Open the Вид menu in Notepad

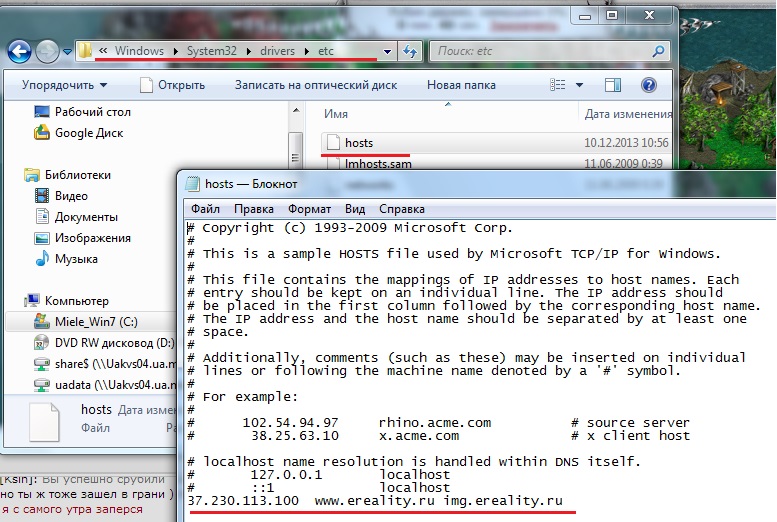point(355,209)
